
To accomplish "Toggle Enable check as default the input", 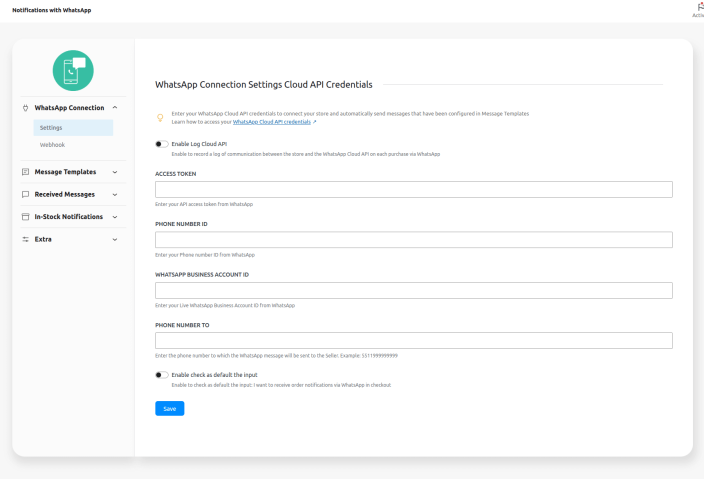I will [x=162, y=375].
